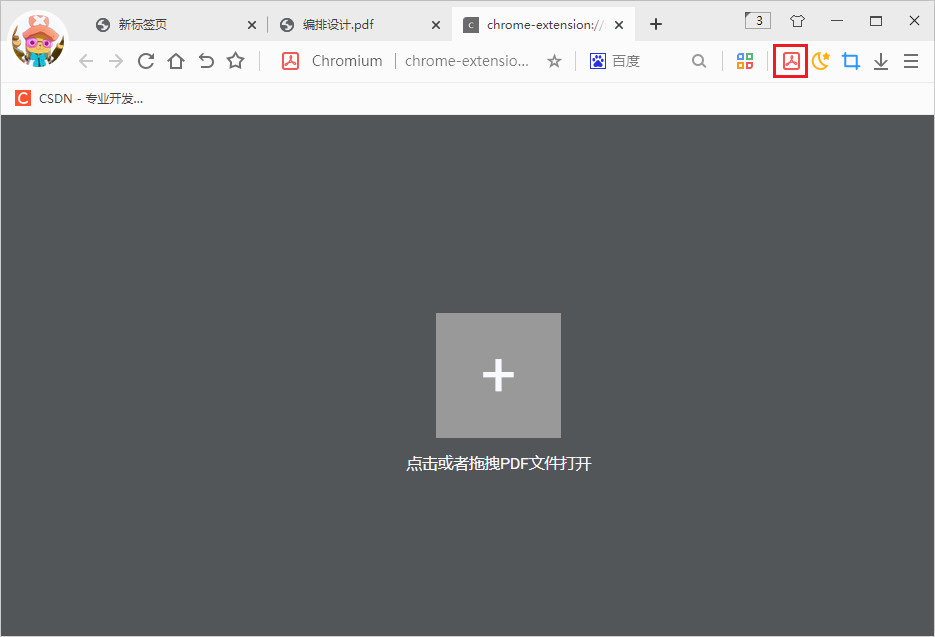Open the tab counter showing 3

click(x=757, y=20)
